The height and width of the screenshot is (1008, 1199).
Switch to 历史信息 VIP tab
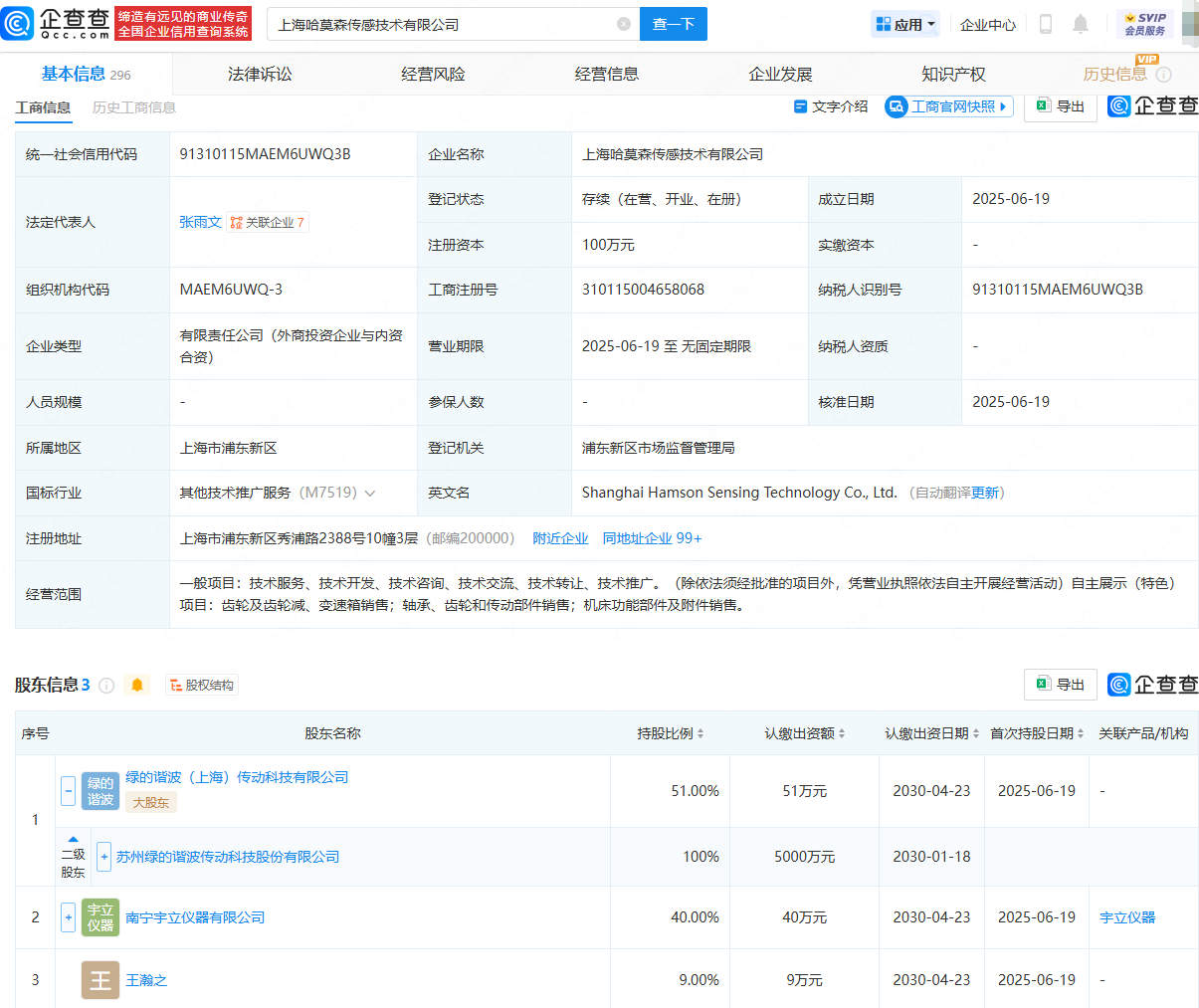1114,75
